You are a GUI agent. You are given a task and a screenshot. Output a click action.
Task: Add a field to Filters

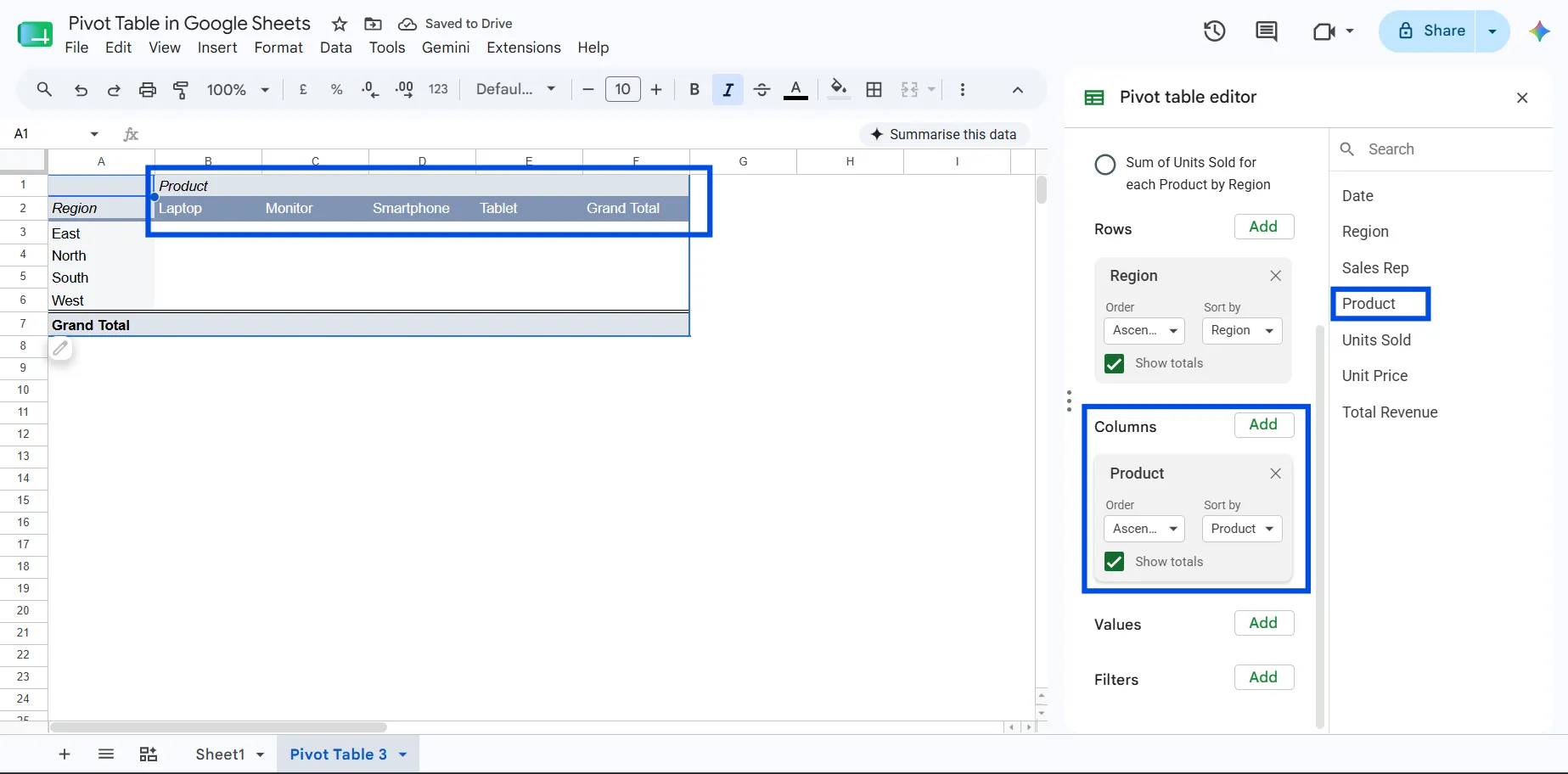tap(1263, 677)
